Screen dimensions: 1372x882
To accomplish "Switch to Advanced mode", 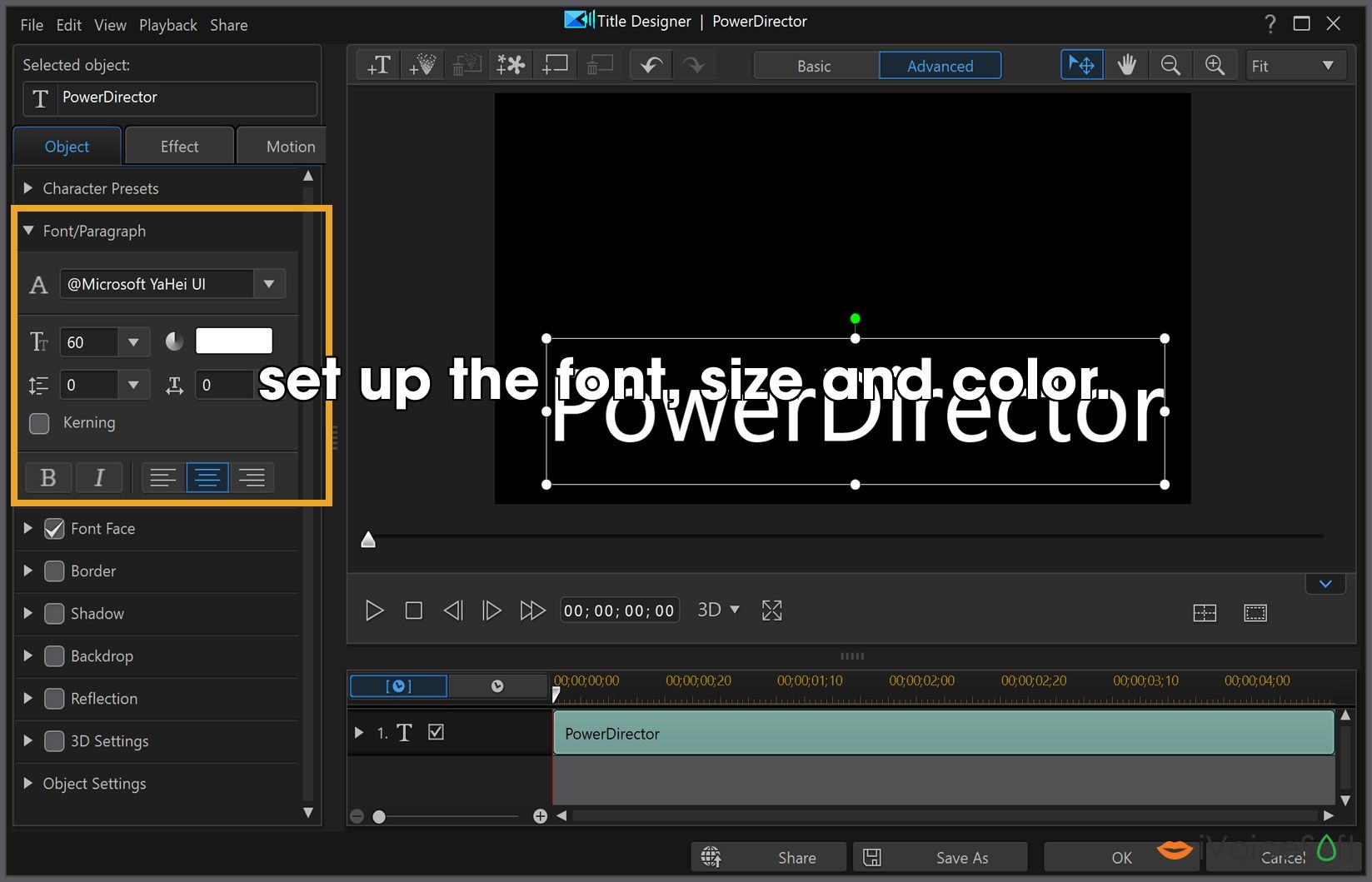I will pos(940,66).
